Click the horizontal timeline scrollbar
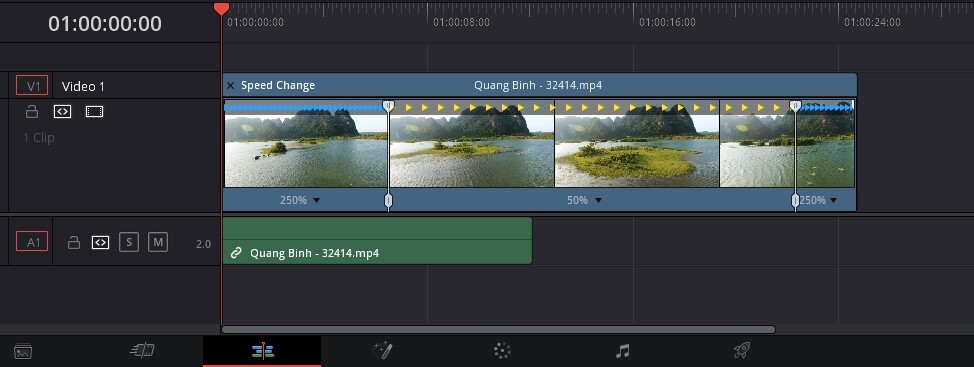The height and width of the screenshot is (367, 974). point(498,329)
